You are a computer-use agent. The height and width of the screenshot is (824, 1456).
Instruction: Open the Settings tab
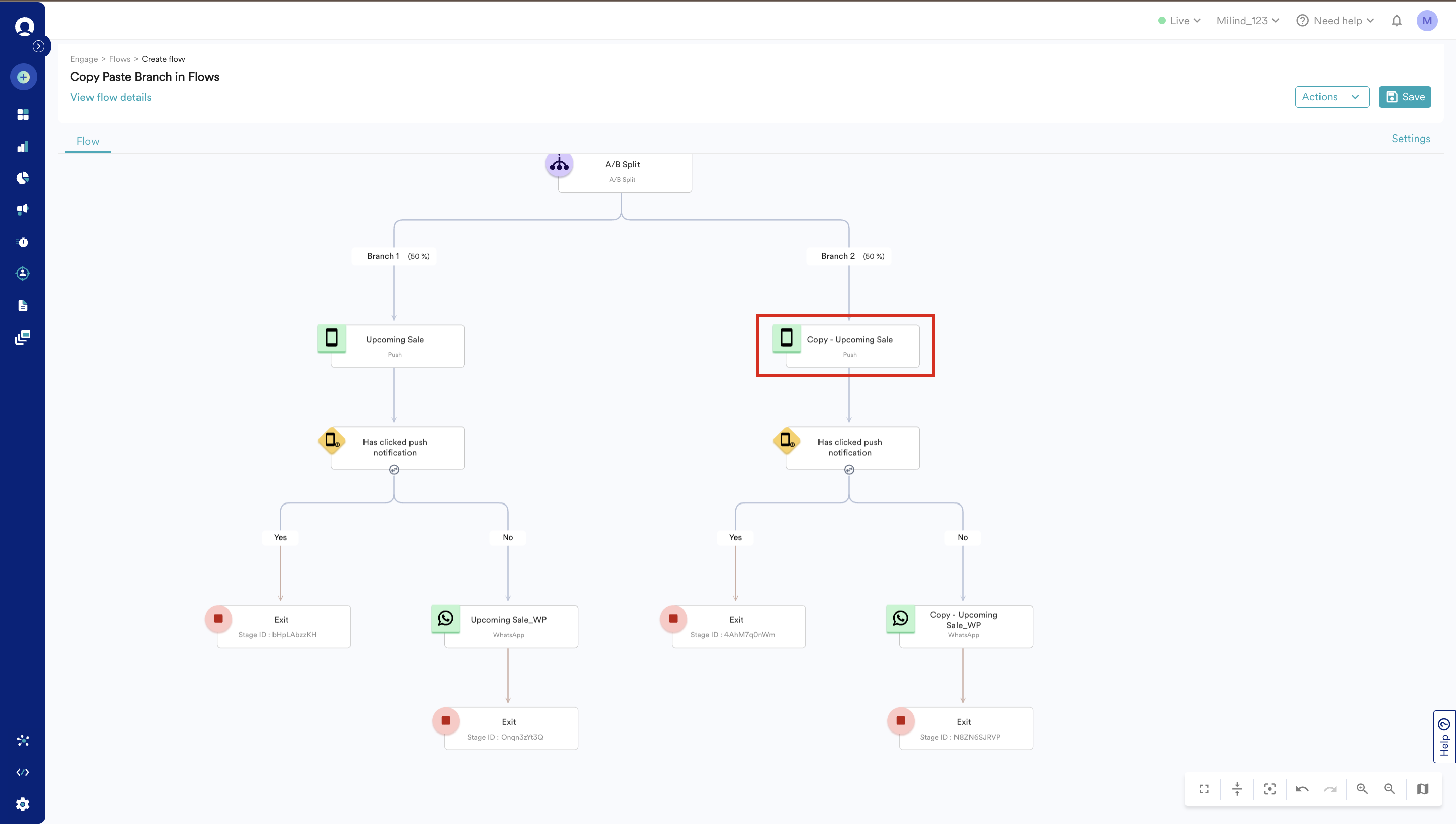pyautogui.click(x=1410, y=139)
